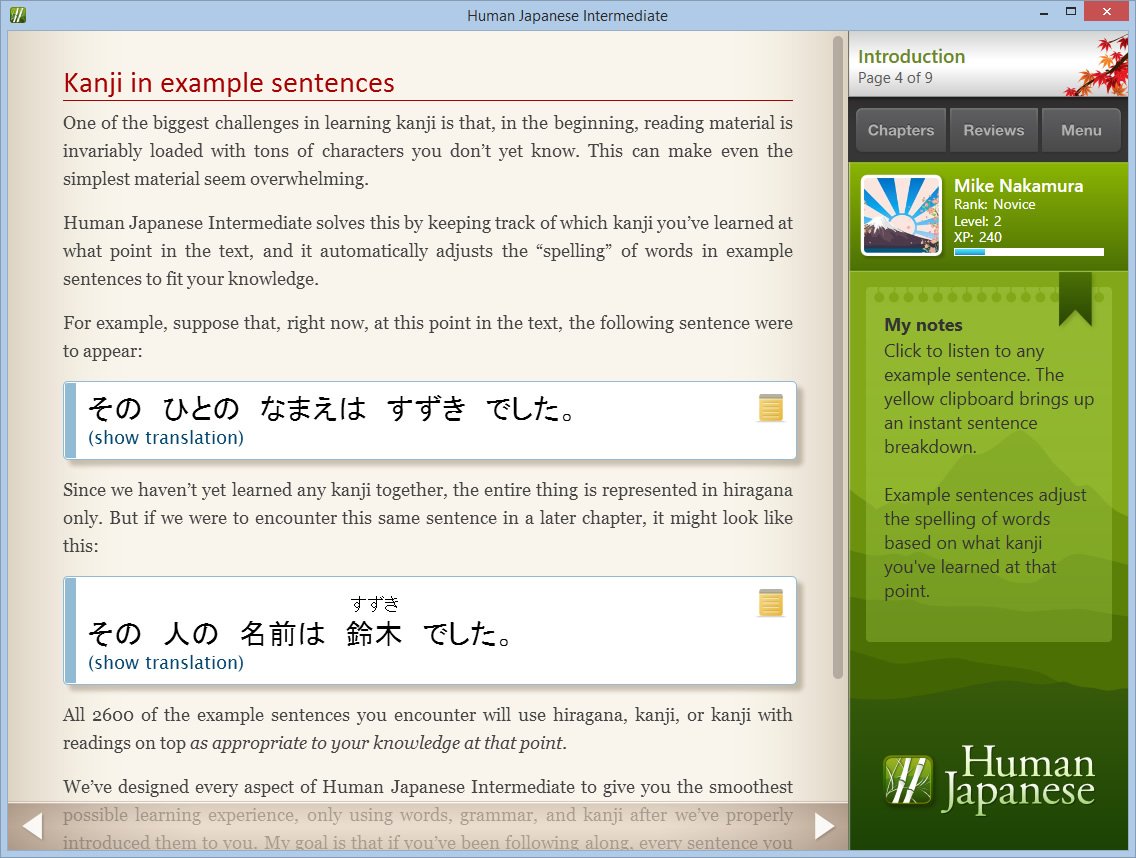The height and width of the screenshot is (858, 1136).
Task: Open yellow clipboard for hiragana sentence
Action: point(770,408)
